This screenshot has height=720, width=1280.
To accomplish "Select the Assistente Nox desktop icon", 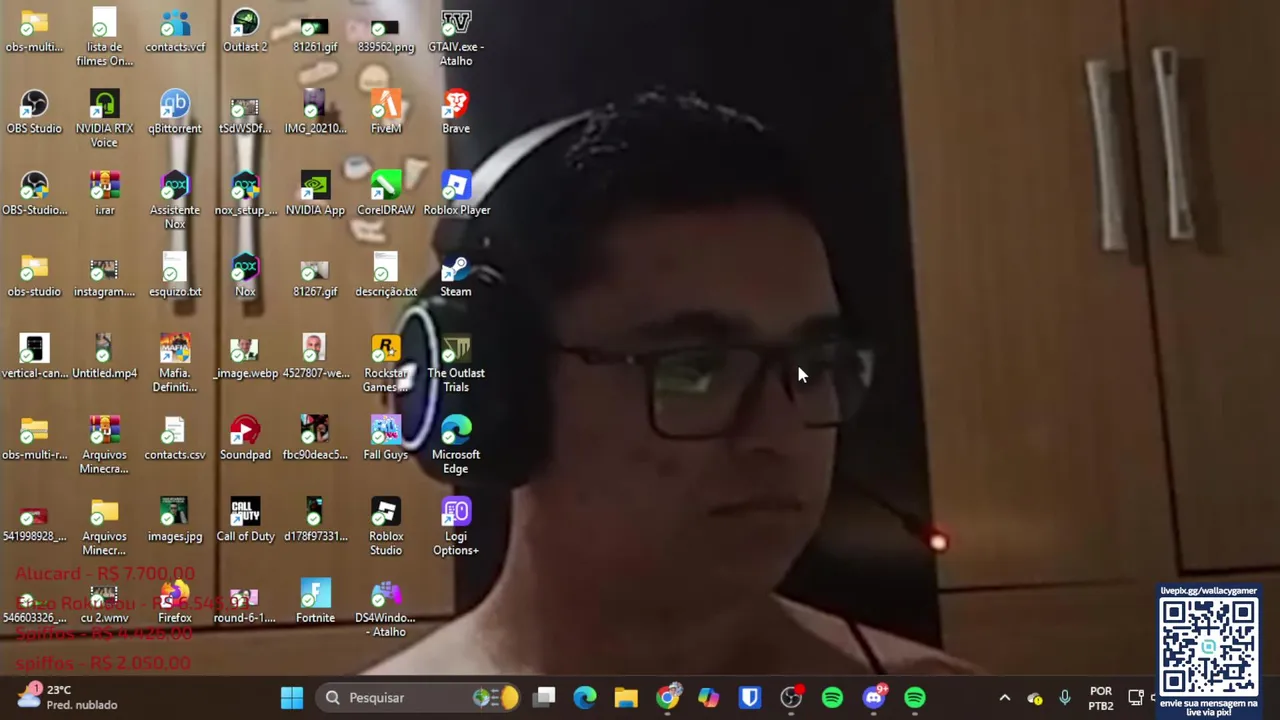I will [175, 201].
